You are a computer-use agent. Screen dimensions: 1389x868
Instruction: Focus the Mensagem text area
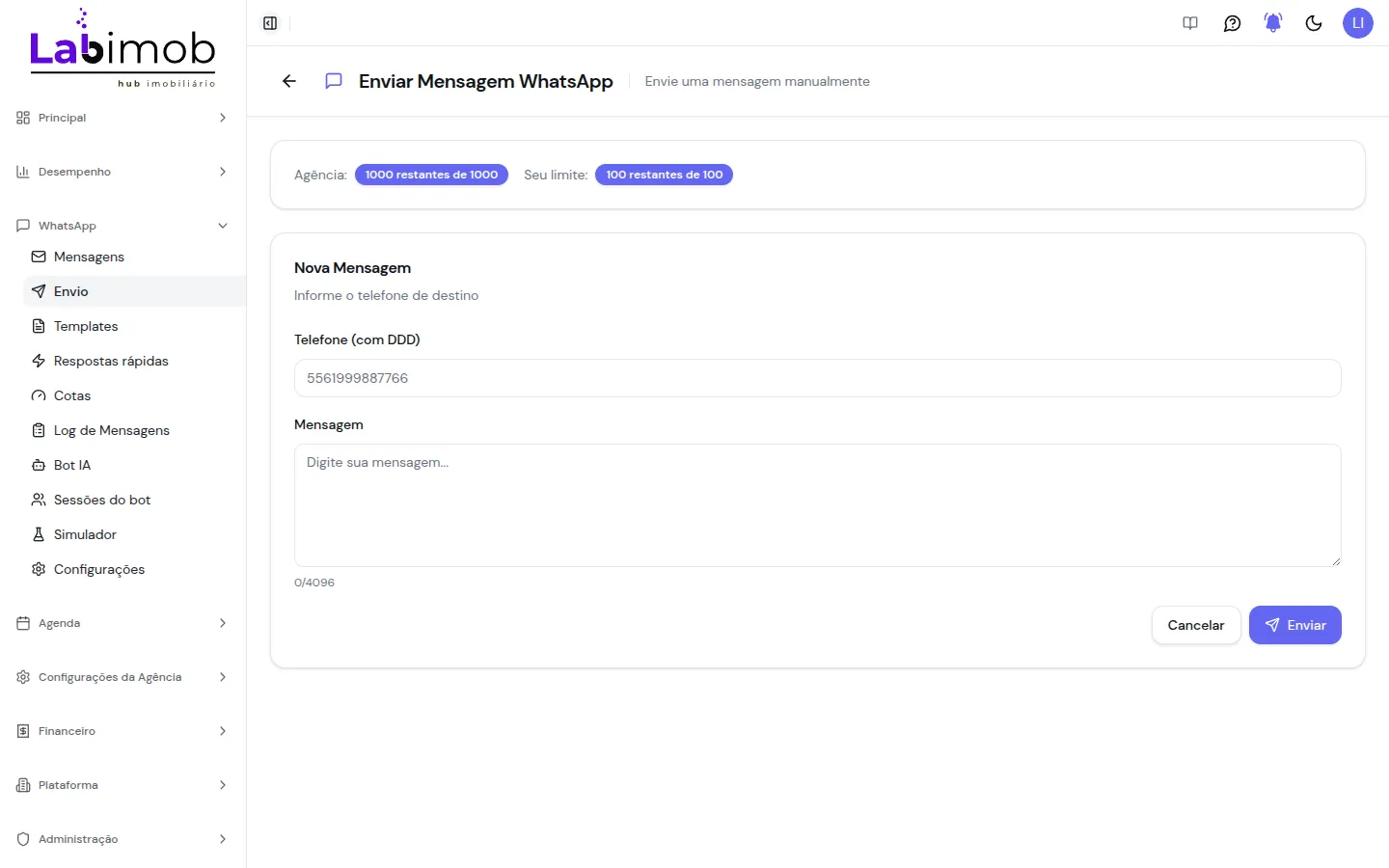click(818, 505)
